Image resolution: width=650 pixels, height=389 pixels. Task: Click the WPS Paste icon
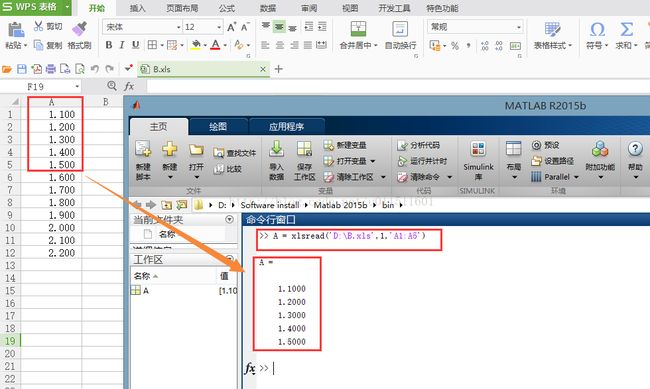[16, 30]
